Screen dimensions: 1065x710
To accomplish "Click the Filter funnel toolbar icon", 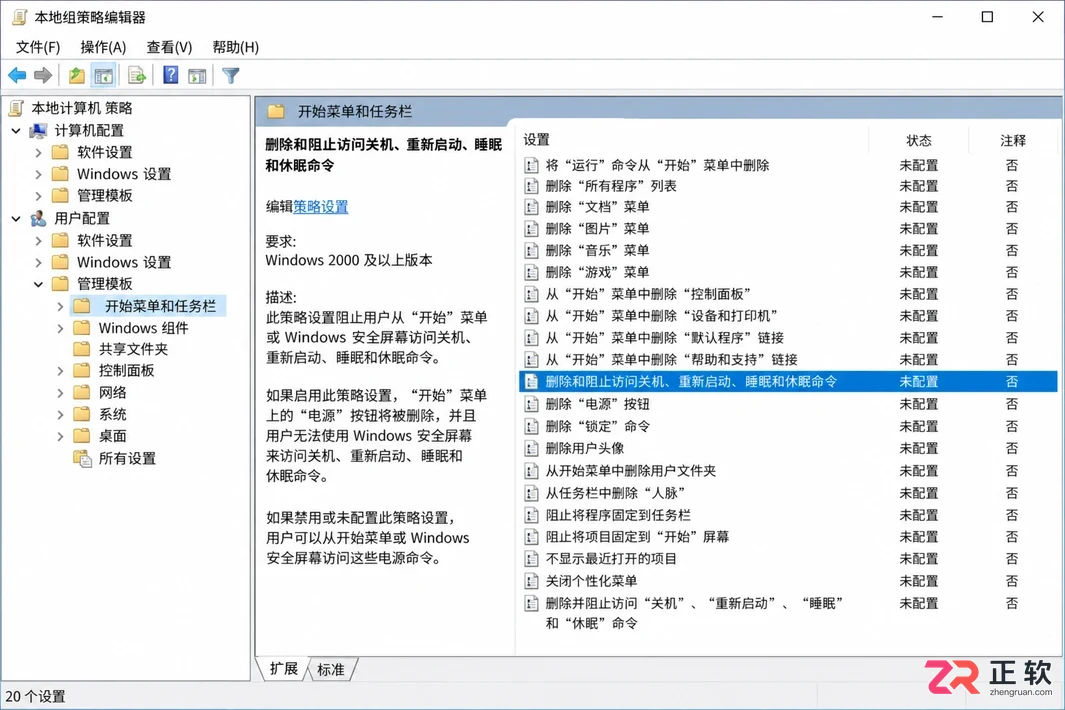I will [231, 75].
